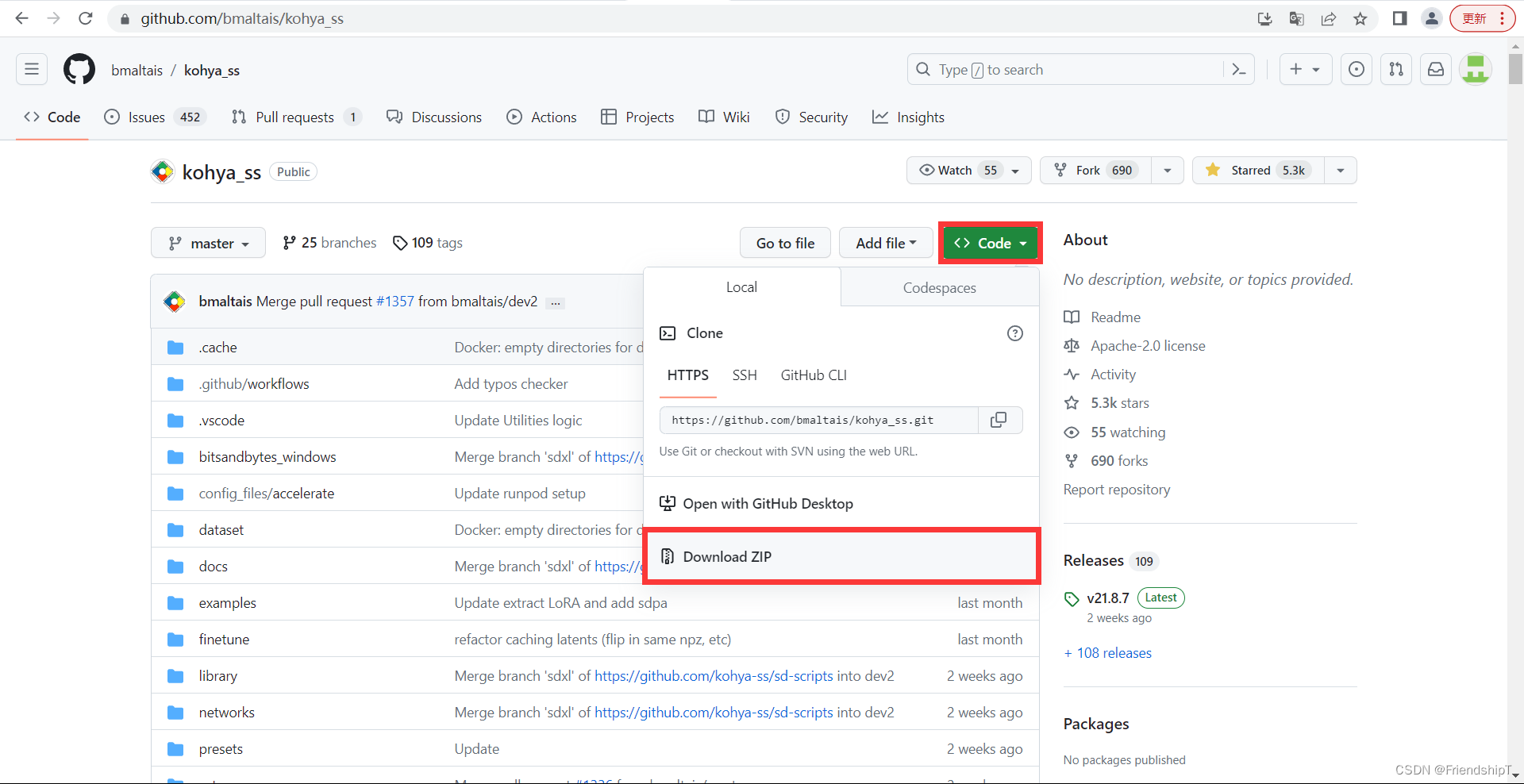The height and width of the screenshot is (784, 1524).
Task: Open the issues inbox icon in header
Action: click(1357, 70)
